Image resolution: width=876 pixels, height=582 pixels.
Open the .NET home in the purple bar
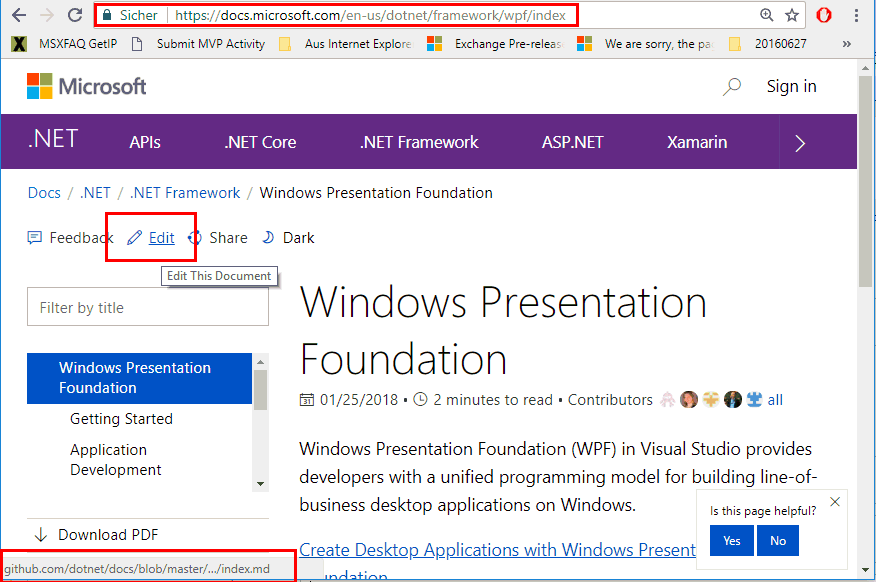(53, 139)
